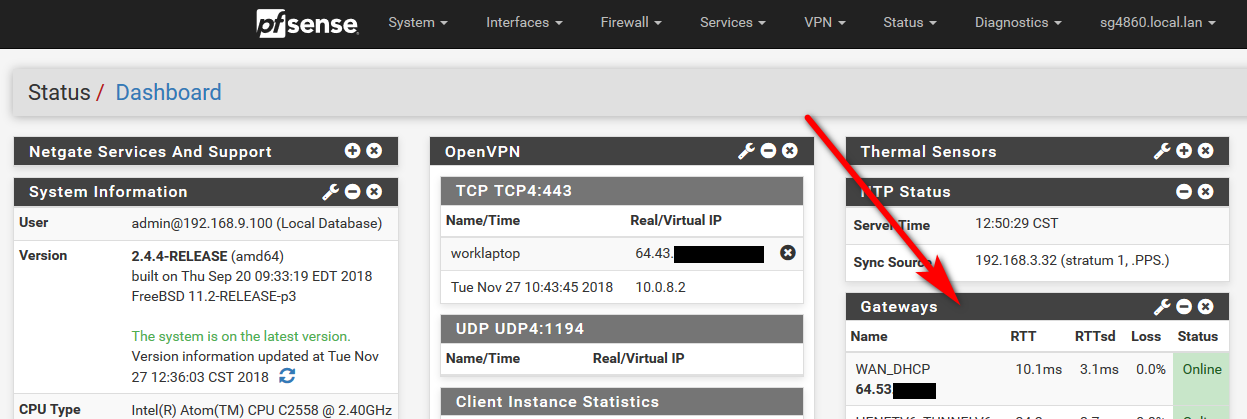Click the System Information widget title

pyautogui.click(x=108, y=192)
